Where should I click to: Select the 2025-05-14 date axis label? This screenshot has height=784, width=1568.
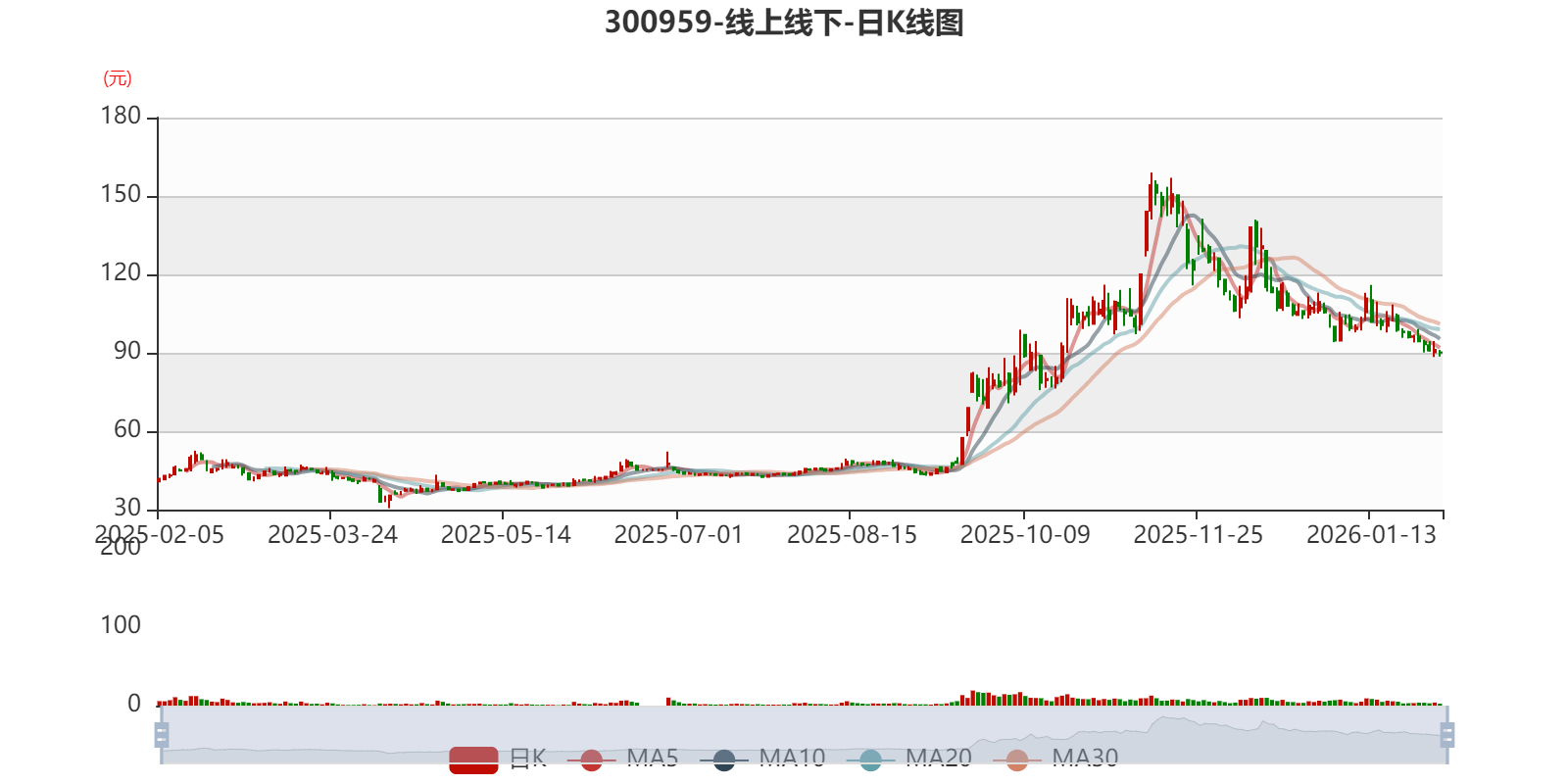[506, 535]
